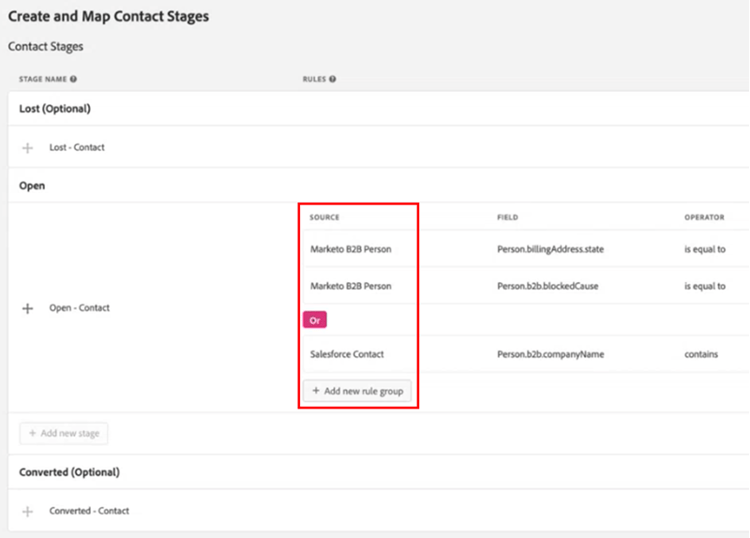Viewport: 750px width, 538px height.
Task: Toggle the pink Or operator badge
Action: (315, 320)
